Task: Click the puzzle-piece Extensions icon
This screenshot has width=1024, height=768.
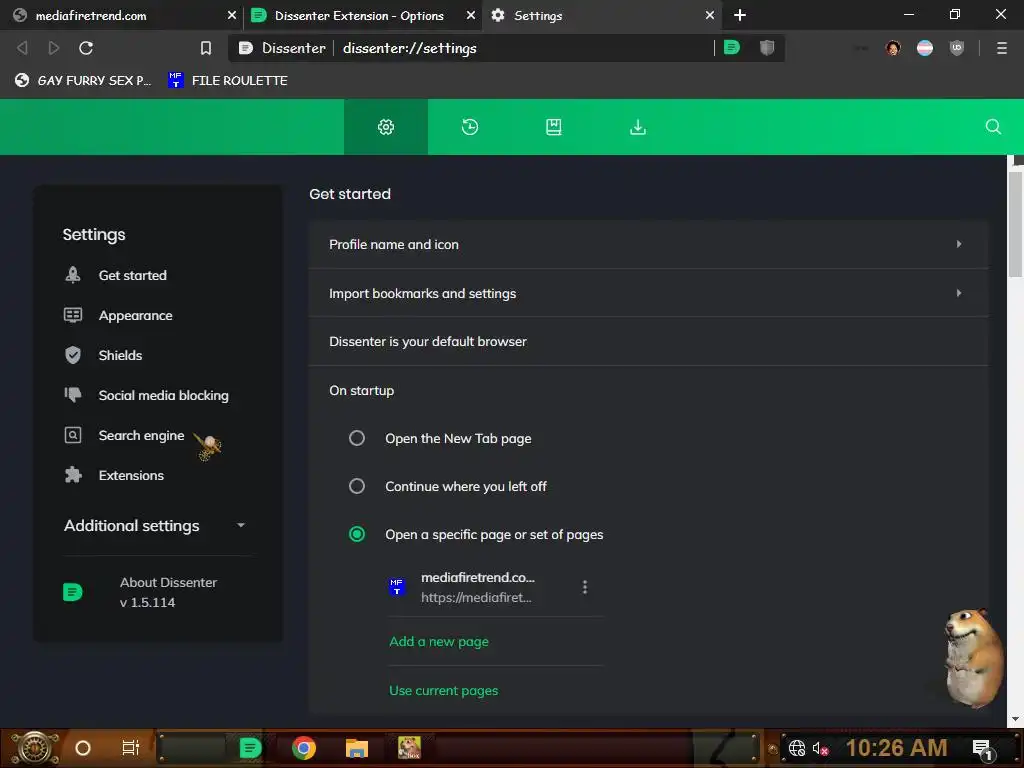Action: pyautogui.click(x=72, y=475)
